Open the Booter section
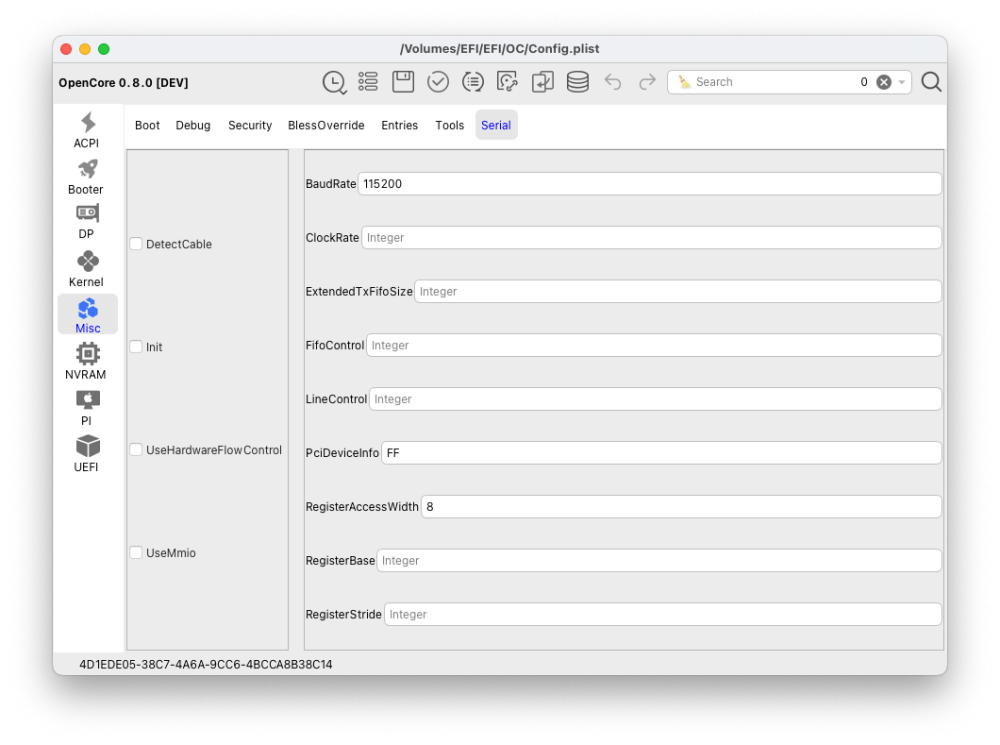The width and height of the screenshot is (1000, 745). tap(87, 177)
